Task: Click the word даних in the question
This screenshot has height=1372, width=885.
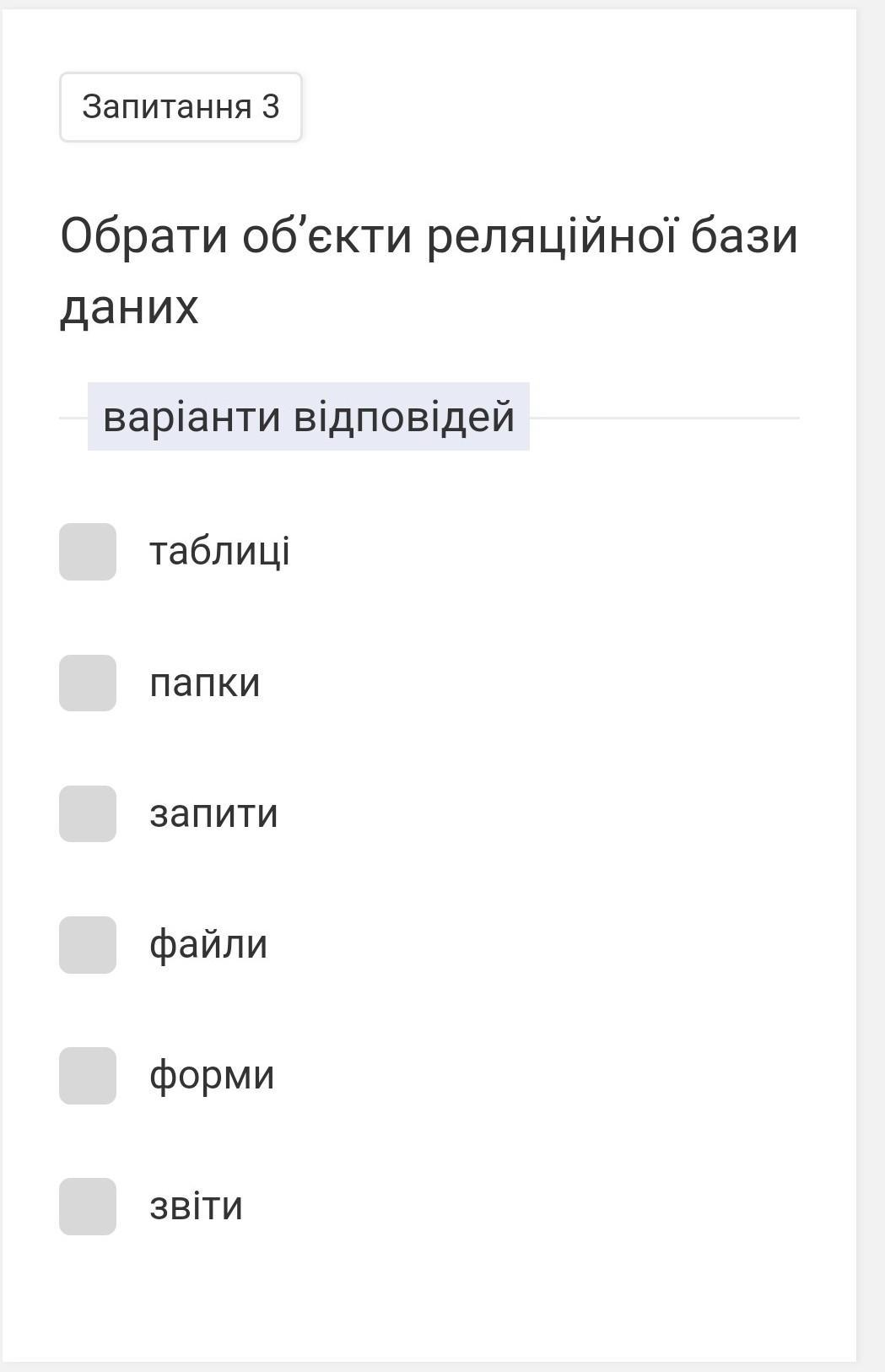Action: point(129,307)
